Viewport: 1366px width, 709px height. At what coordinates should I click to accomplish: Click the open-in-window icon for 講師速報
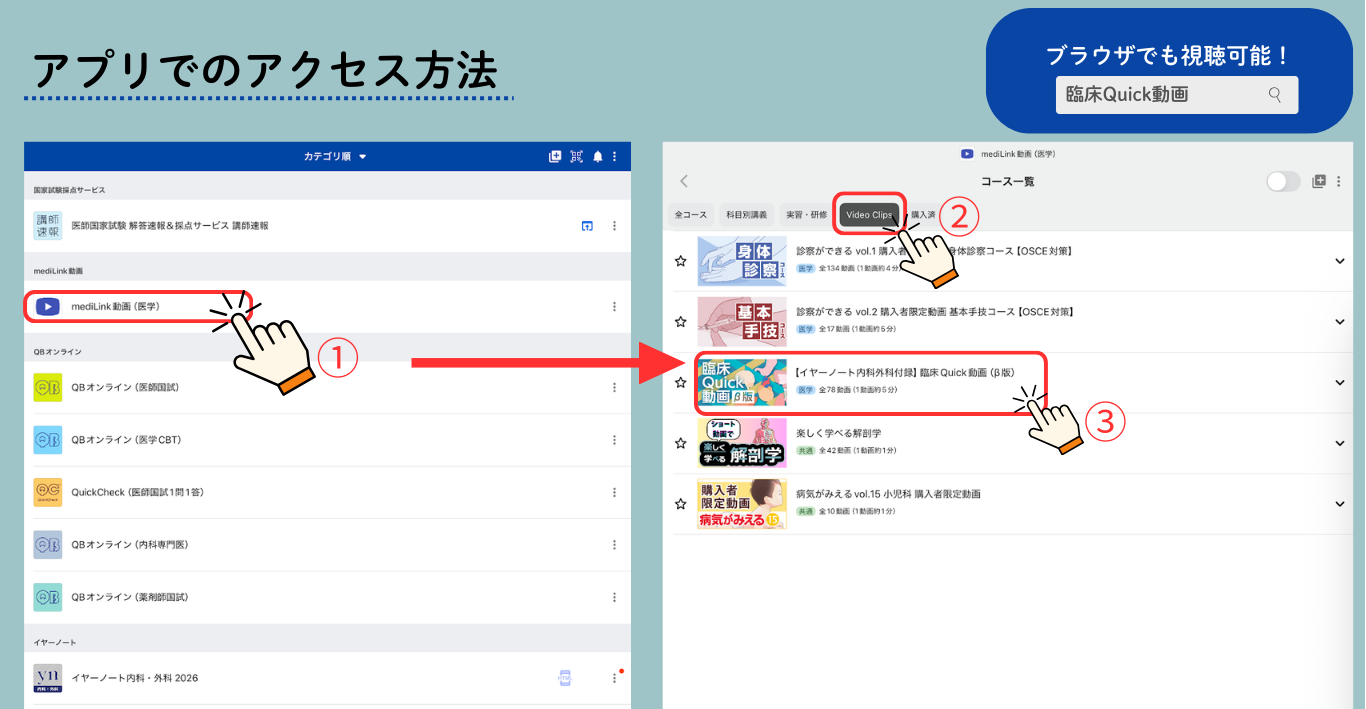(x=587, y=226)
